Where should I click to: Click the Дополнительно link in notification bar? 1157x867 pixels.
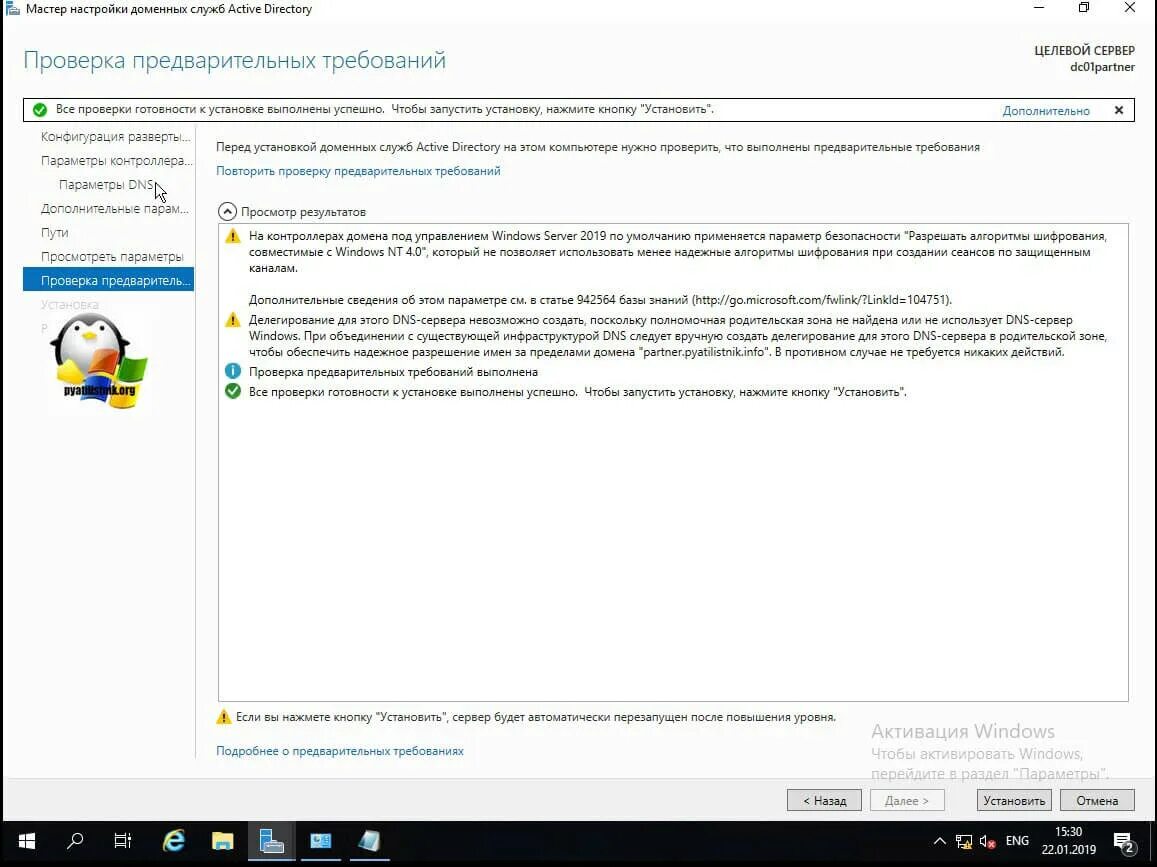pos(1046,111)
